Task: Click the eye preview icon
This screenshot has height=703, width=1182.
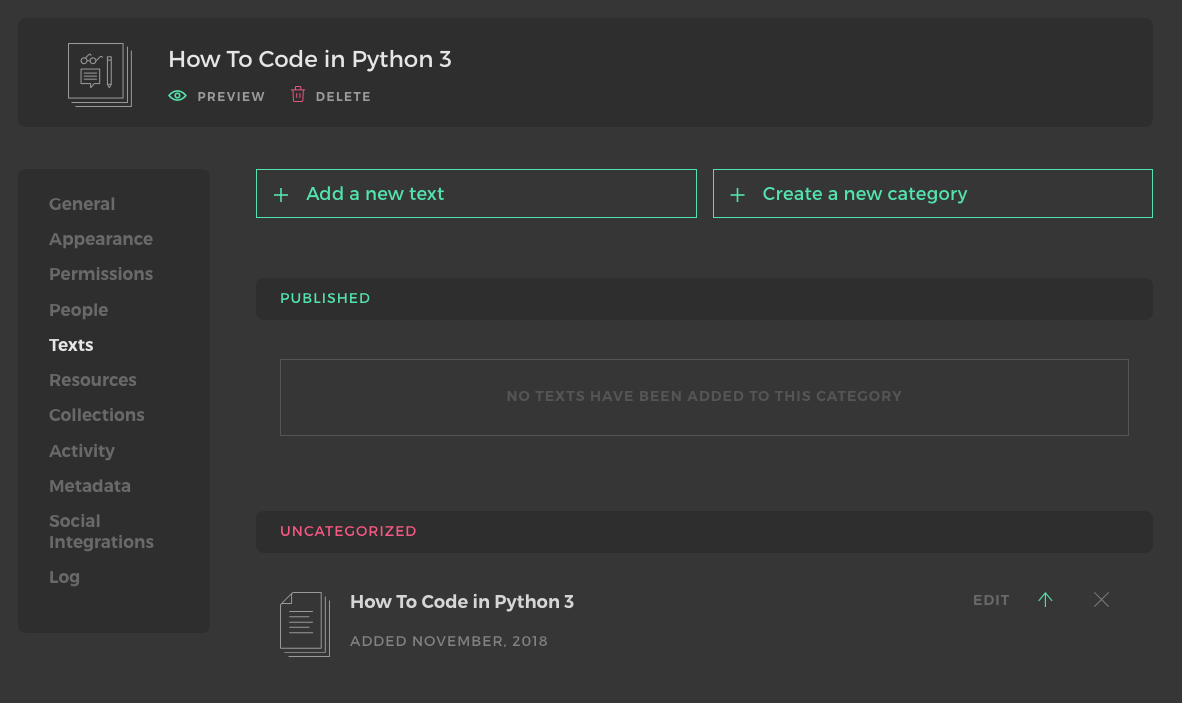Action: [177, 96]
